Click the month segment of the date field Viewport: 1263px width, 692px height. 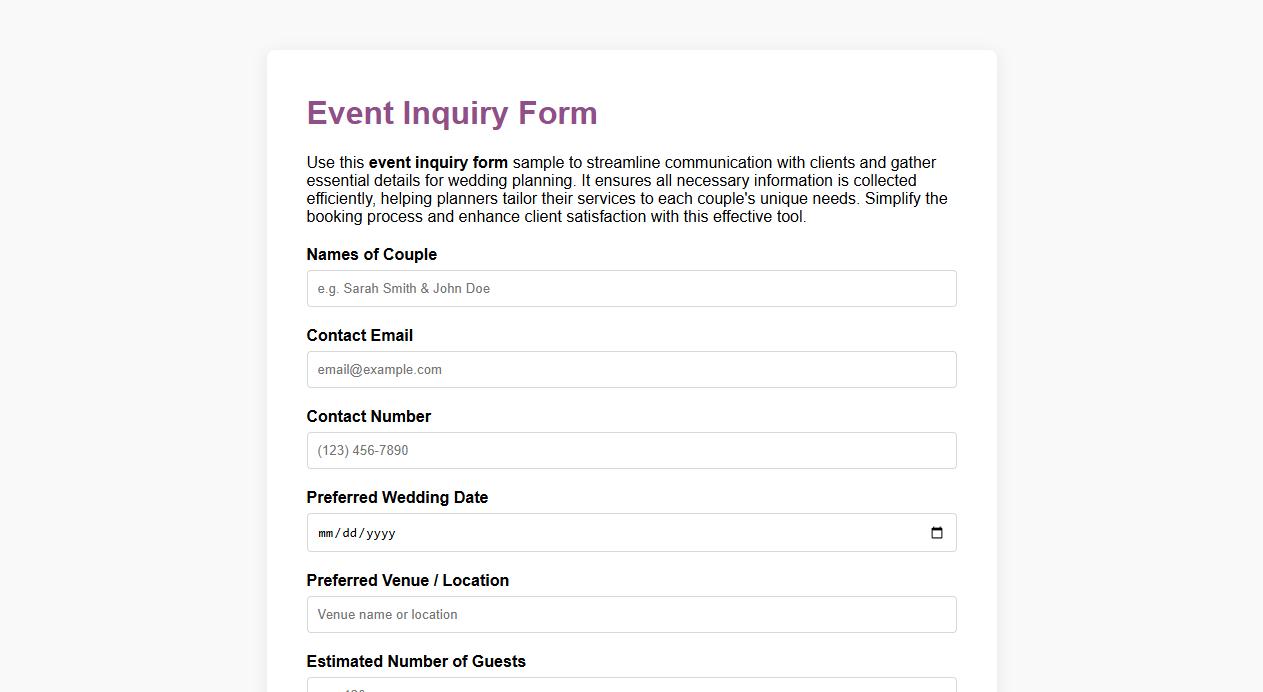(x=326, y=533)
